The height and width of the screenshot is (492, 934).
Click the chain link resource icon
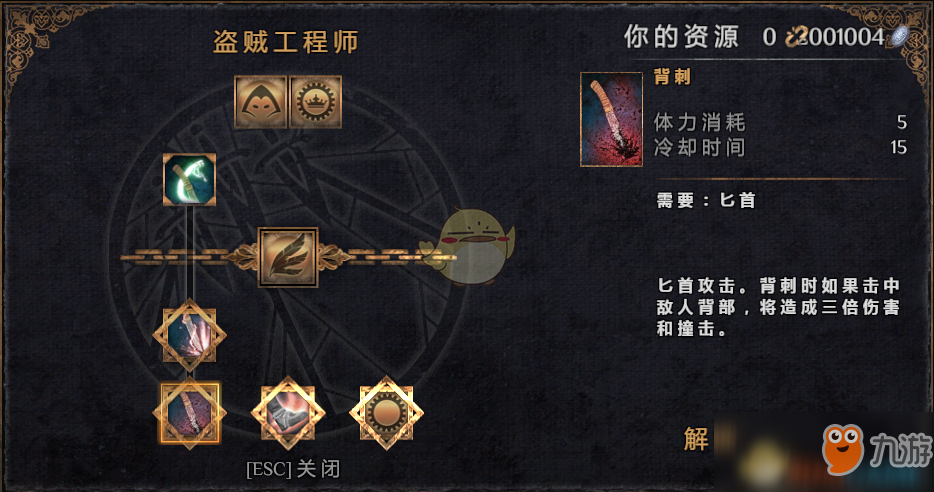point(796,37)
